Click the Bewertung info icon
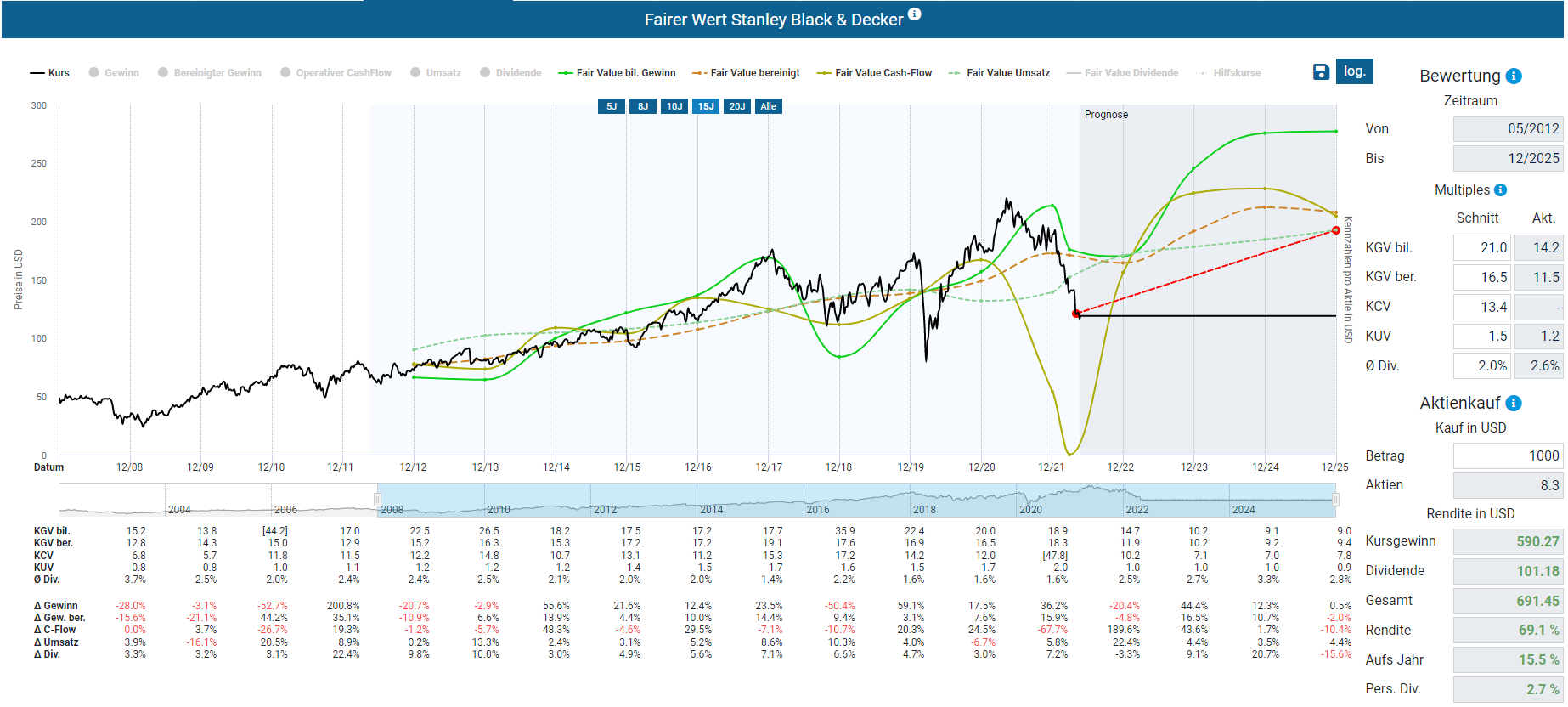The width and height of the screenshot is (1568, 707). pos(1514,76)
